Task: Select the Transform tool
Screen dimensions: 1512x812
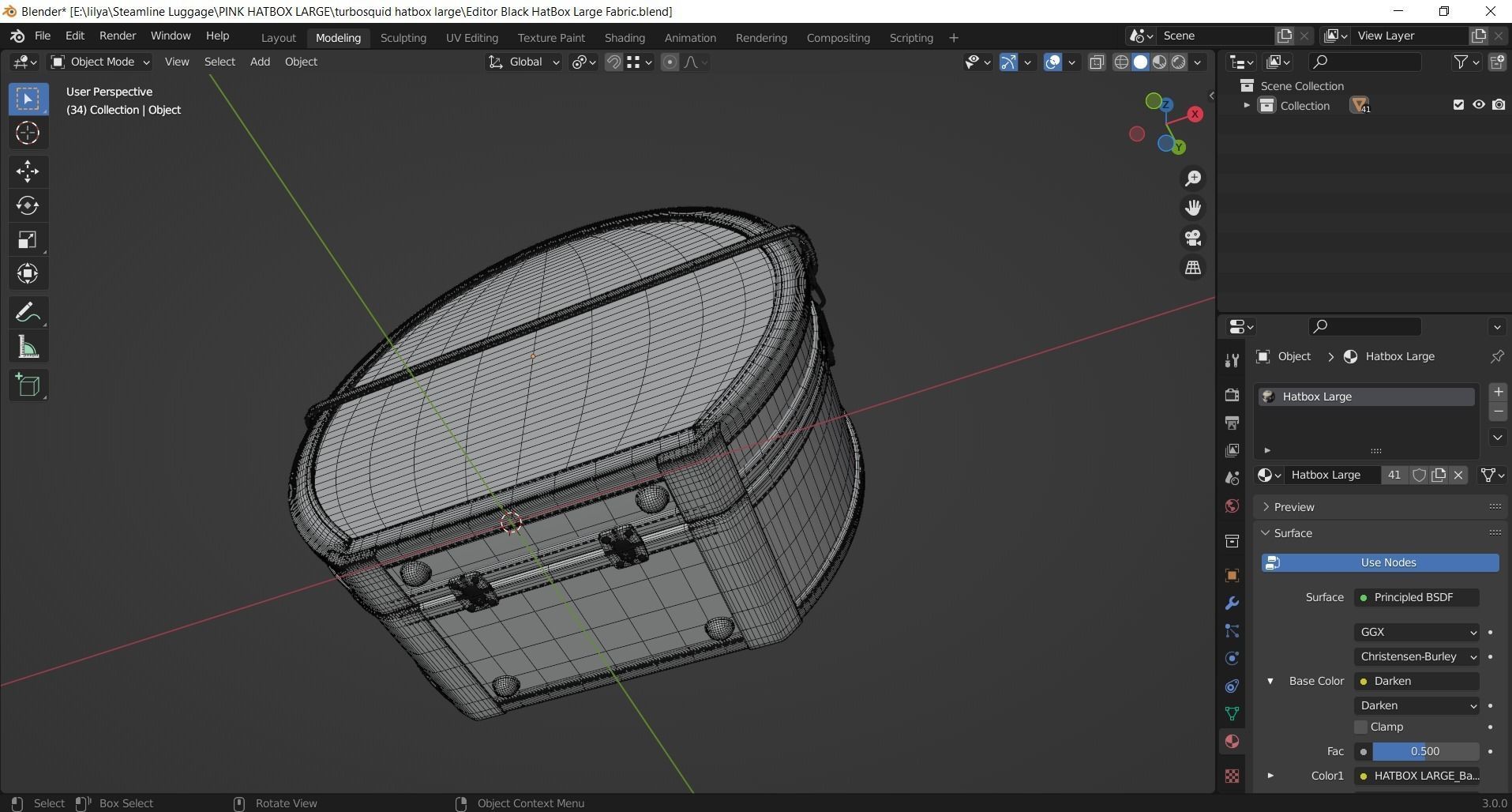Action: pos(28,273)
